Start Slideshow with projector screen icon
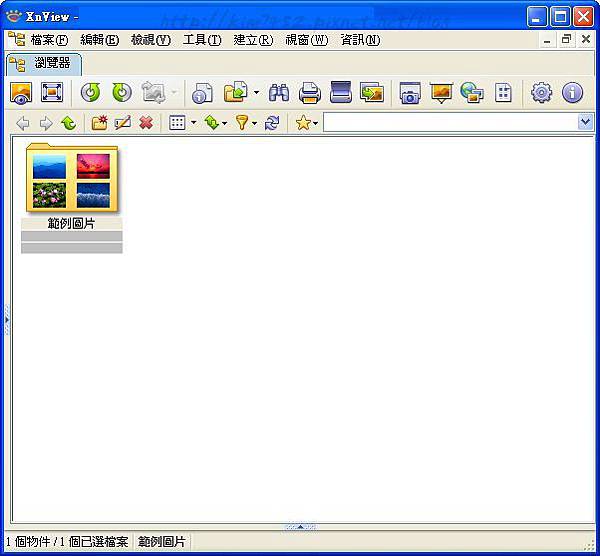Screen dimensions: 600x556 pos(441,93)
